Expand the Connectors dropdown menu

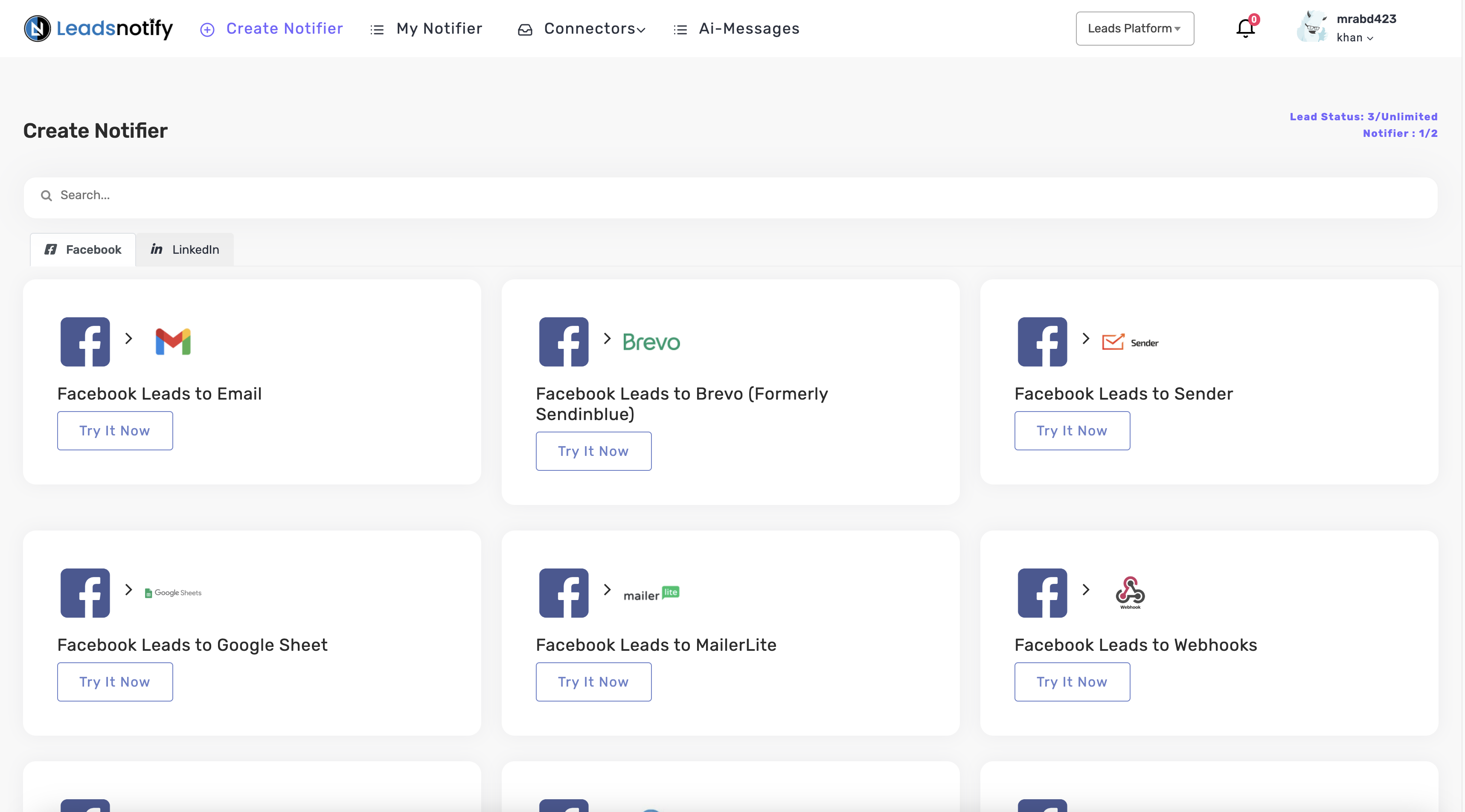pyautogui.click(x=581, y=29)
